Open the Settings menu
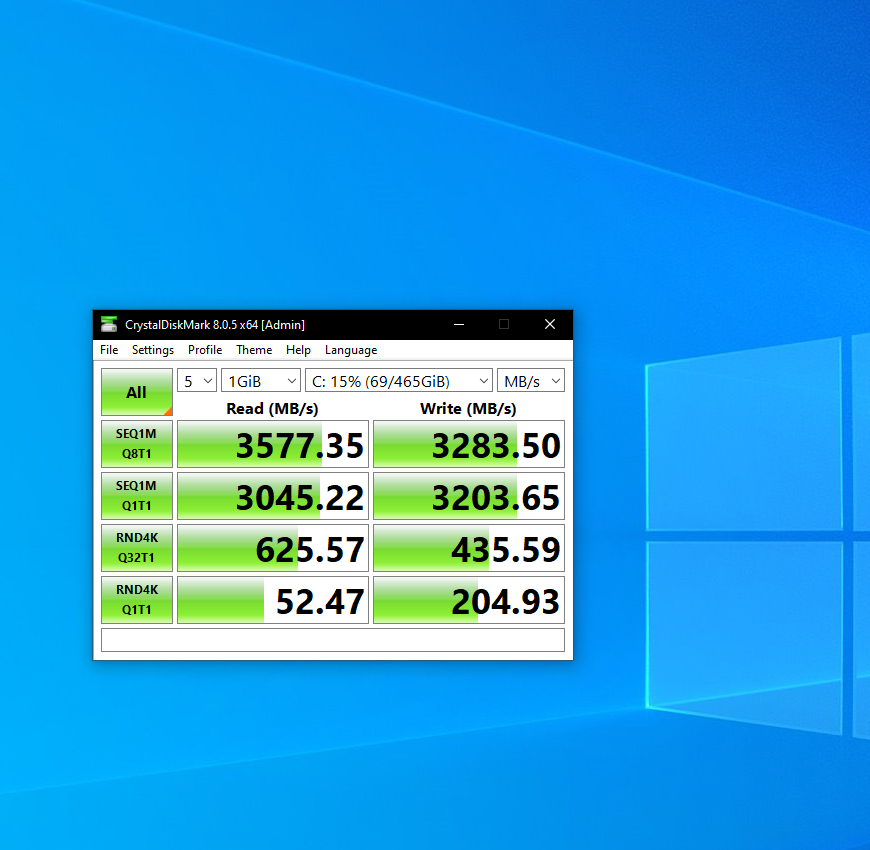This screenshot has height=850, width=870. pyautogui.click(x=153, y=350)
